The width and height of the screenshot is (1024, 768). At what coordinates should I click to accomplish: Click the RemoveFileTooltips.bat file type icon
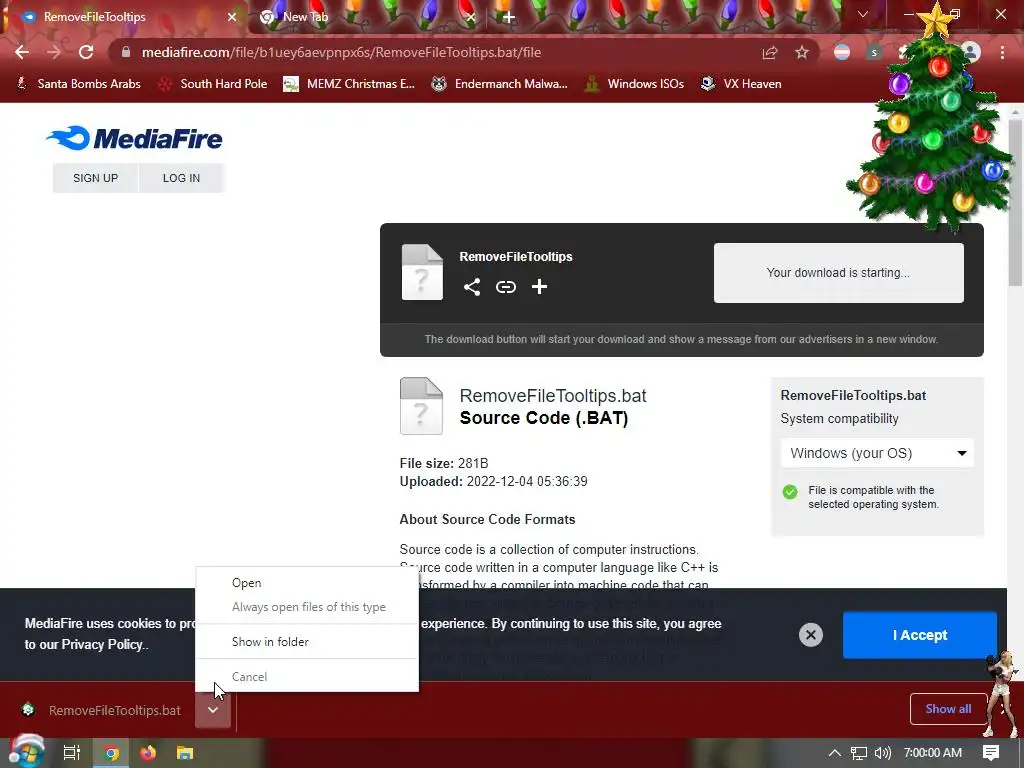[x=421, y=406]
